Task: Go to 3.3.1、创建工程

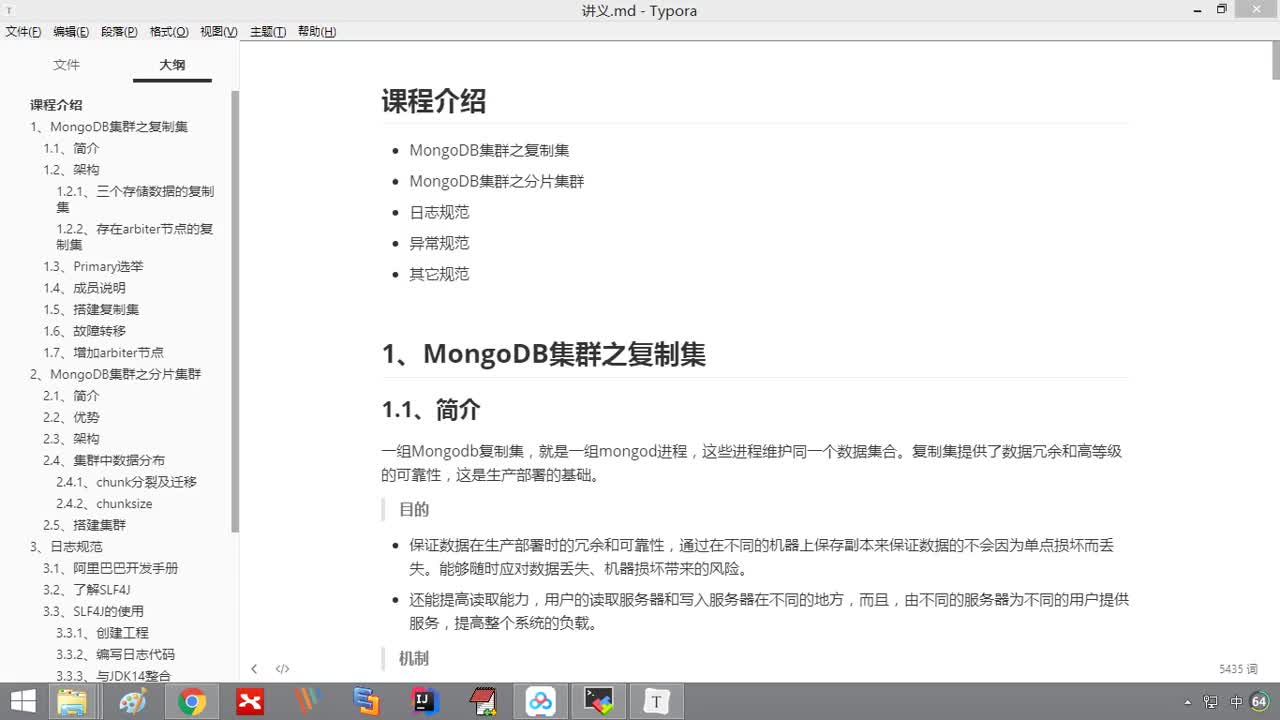Action: [102, 633]
